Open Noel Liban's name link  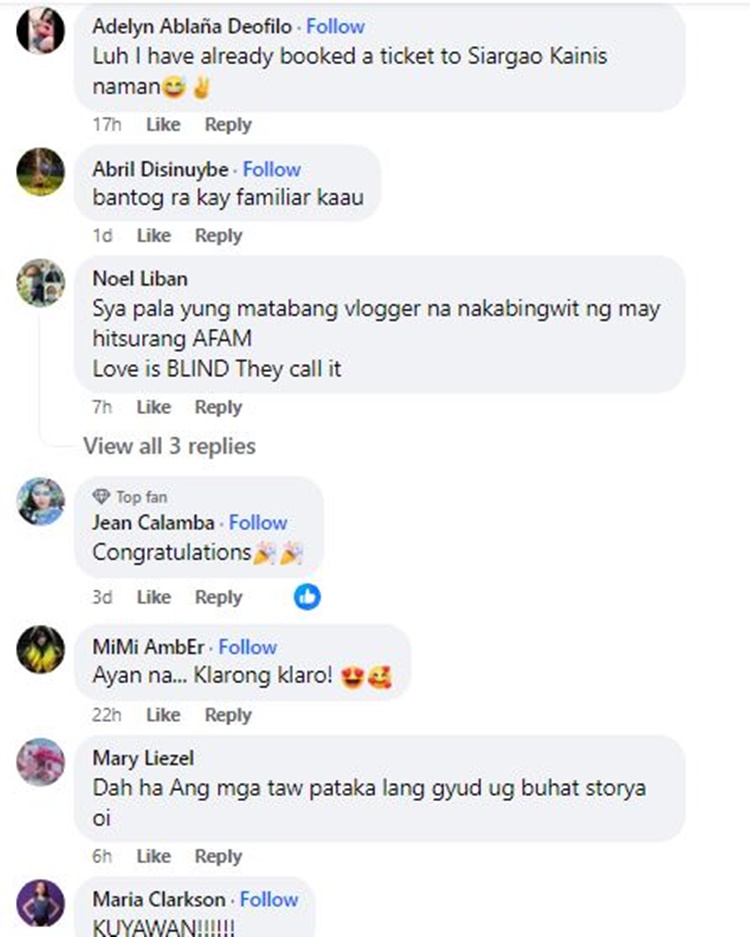click(140, 278)
